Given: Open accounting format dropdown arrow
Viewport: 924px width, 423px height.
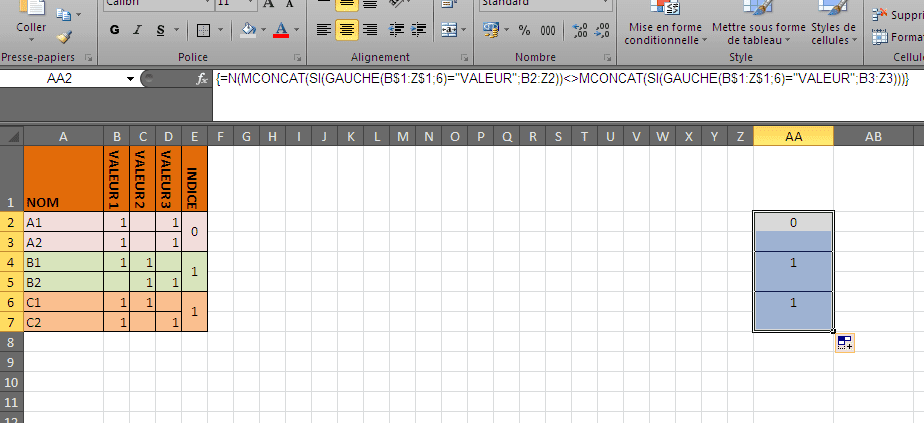Looking at the screenshot, I should (506, 30).
